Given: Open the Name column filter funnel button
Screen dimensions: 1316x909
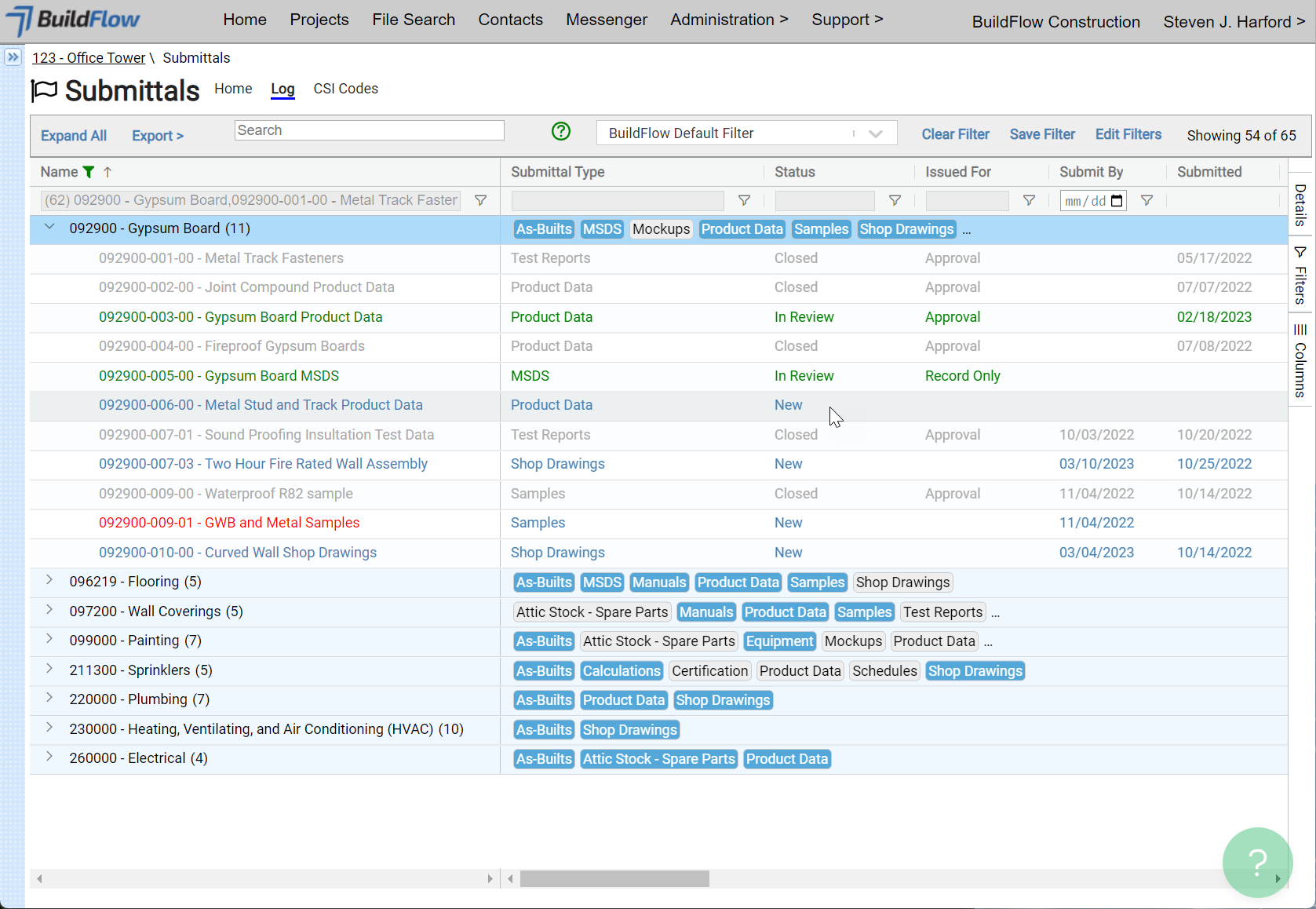Looking at the screenshot, I should 481,201.
